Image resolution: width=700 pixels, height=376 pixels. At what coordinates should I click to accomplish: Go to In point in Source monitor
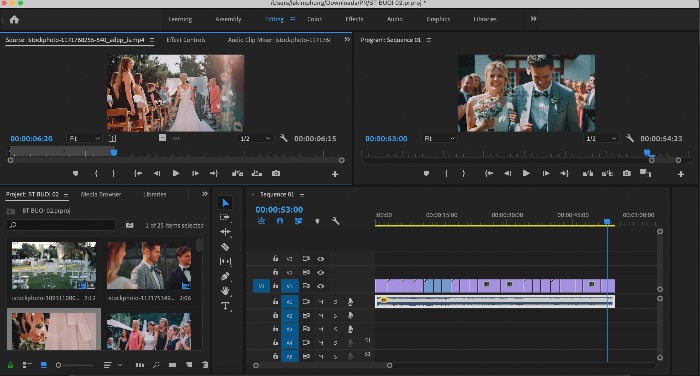coord(138,173)
